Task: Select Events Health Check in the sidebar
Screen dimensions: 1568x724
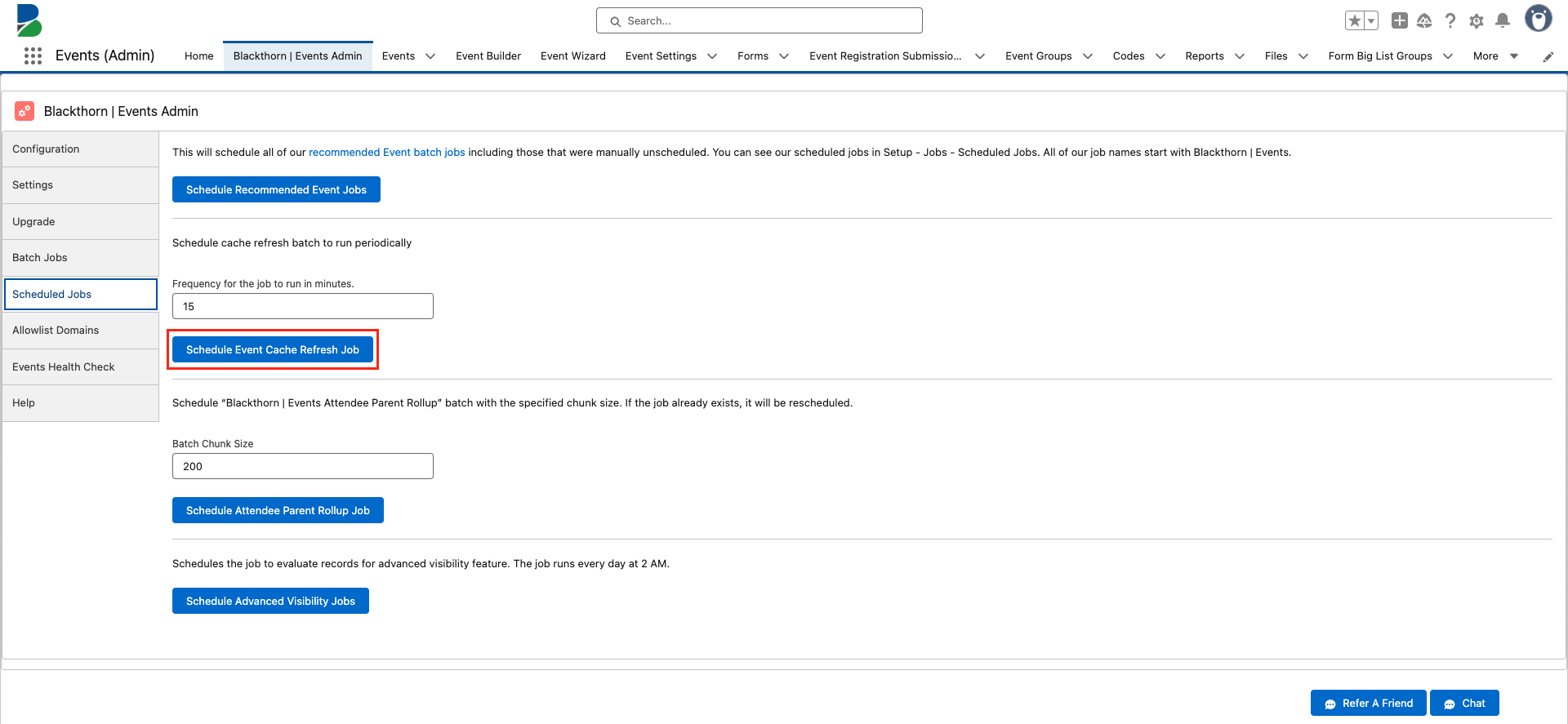Action: click(x=81, y=367)
